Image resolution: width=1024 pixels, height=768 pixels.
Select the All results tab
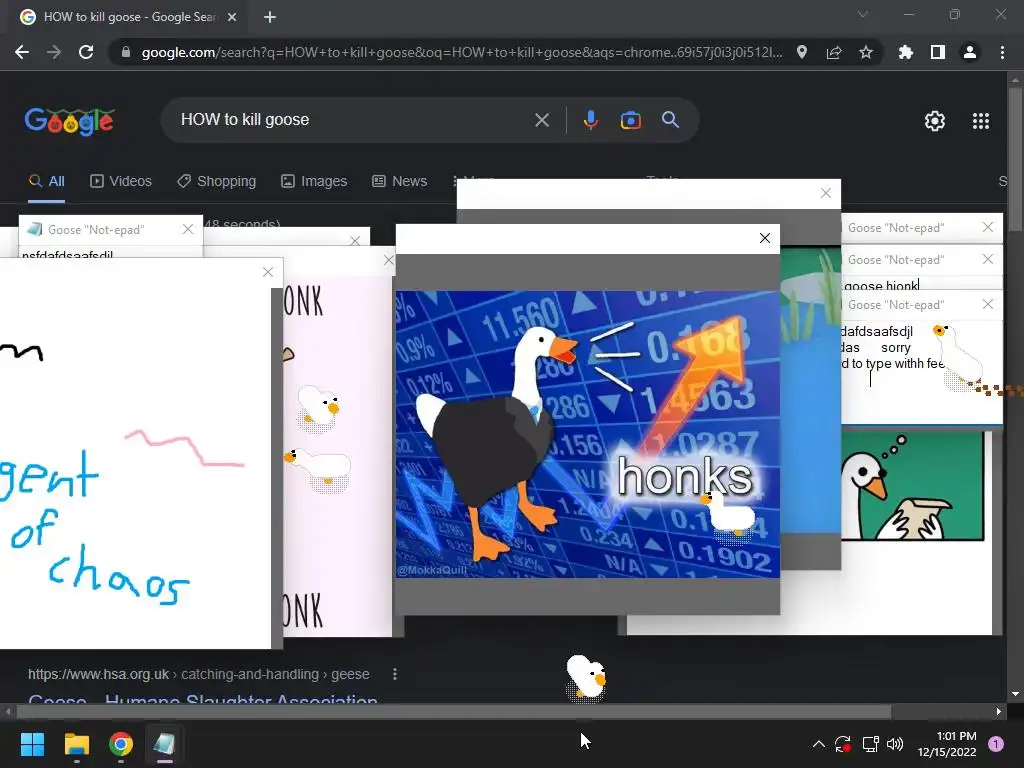tap(47, 182)
